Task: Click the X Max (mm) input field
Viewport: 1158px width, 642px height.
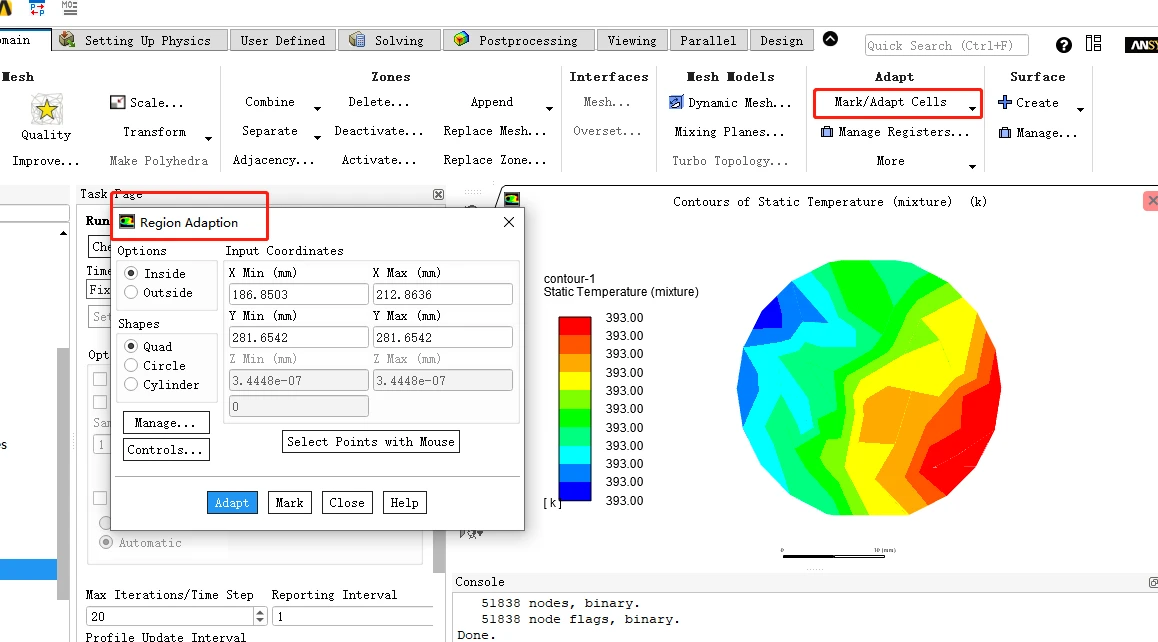Action: (x=442, y=294)
